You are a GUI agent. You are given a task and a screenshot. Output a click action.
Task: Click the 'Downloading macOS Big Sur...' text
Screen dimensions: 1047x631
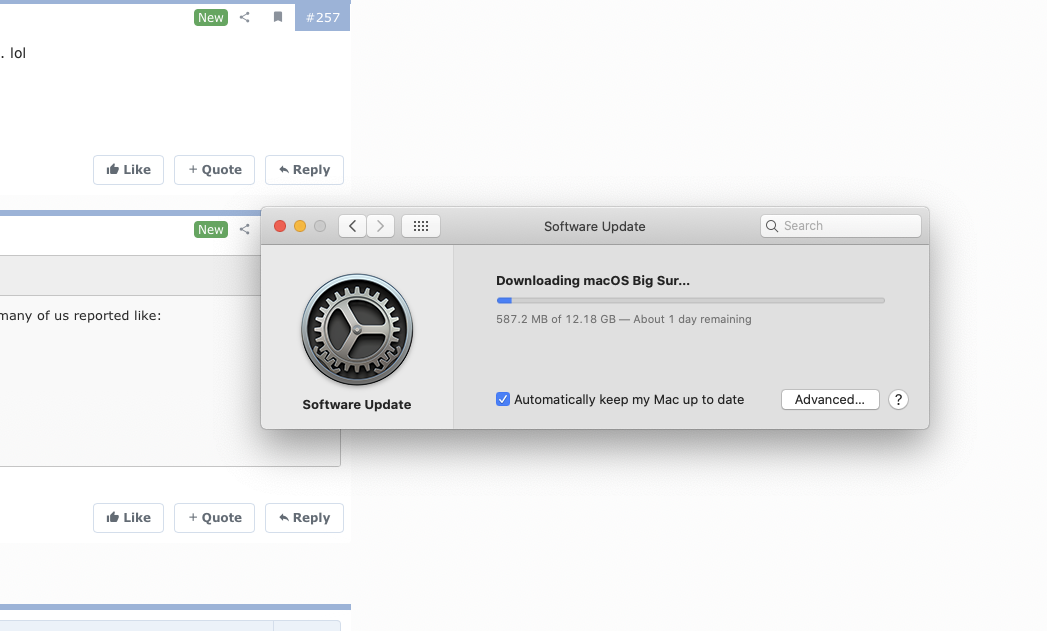[x=593, y=280]
